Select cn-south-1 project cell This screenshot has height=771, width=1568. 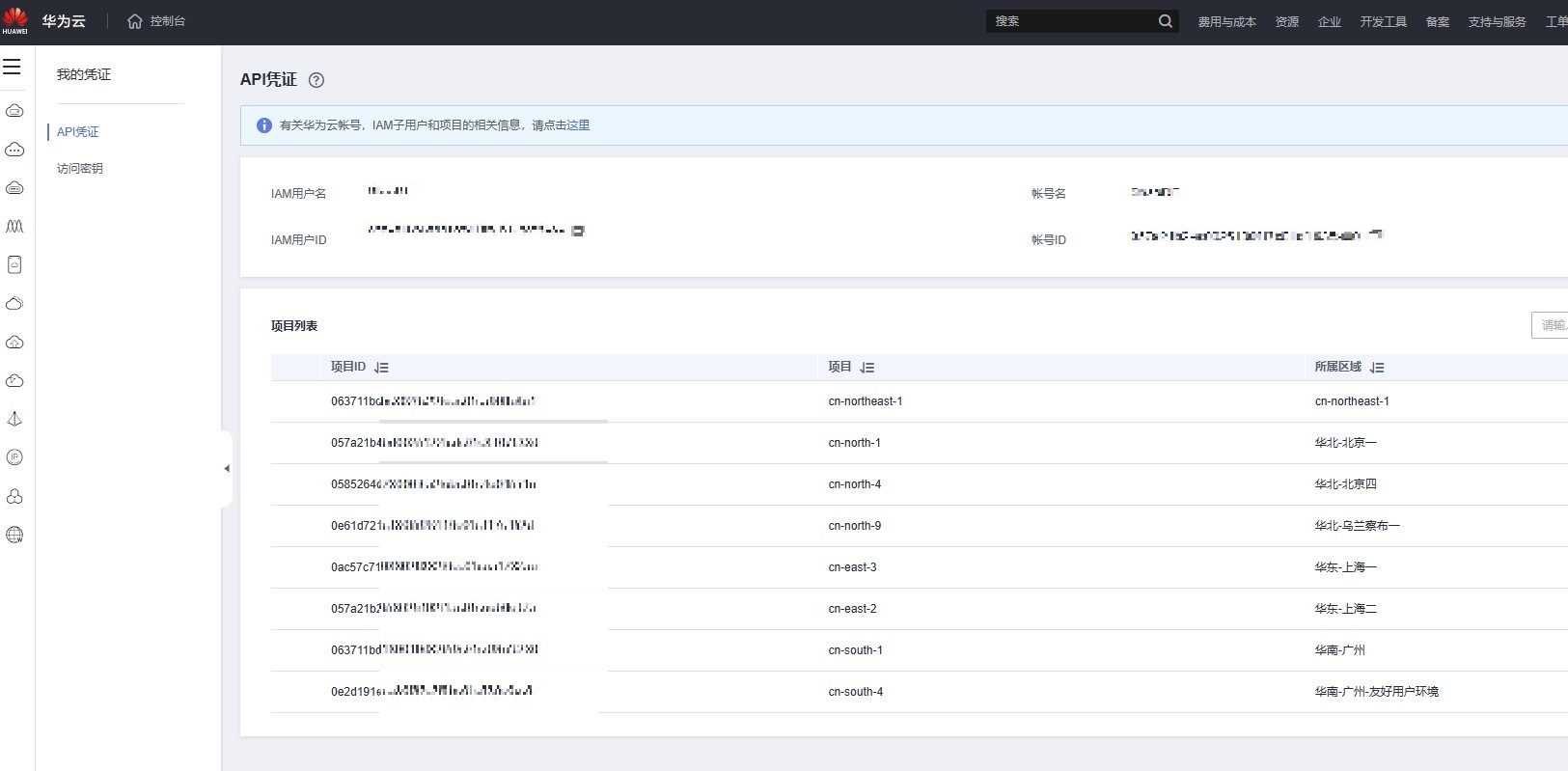(856, 650)
